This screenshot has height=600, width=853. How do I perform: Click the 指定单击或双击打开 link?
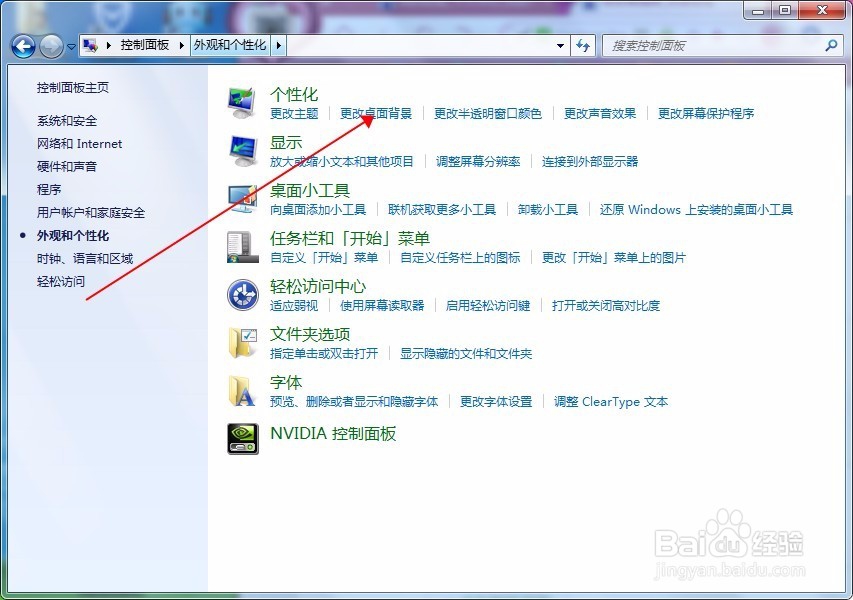[x=324, y=354]
